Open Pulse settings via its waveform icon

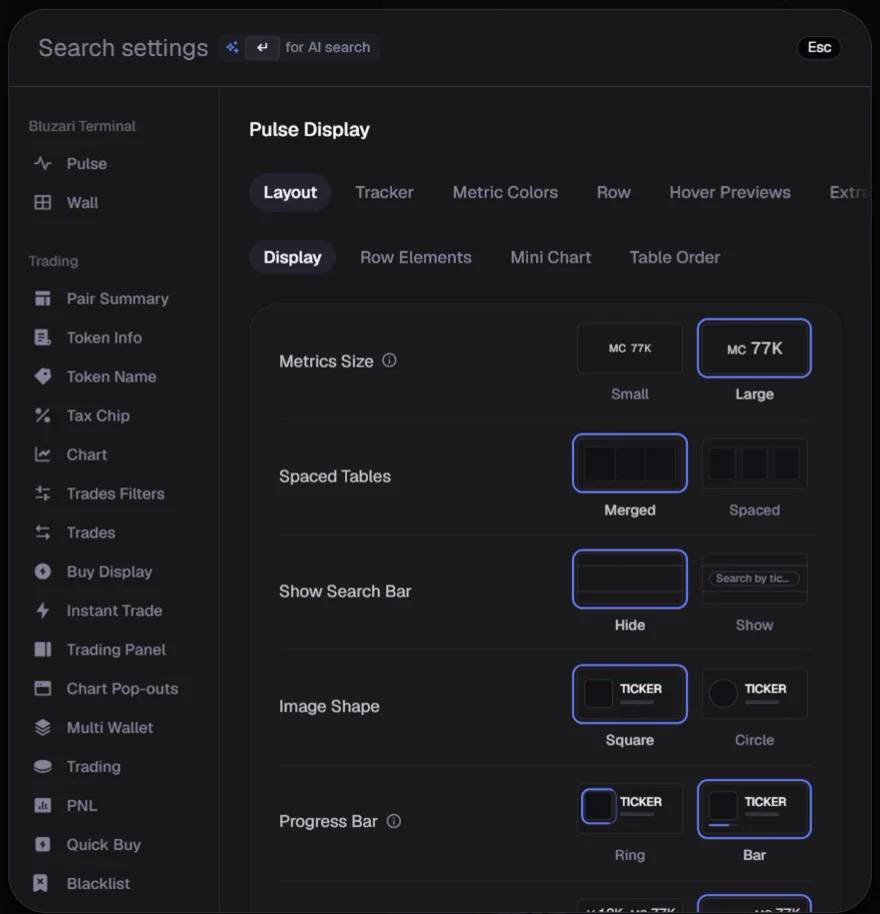coord(43,164)
